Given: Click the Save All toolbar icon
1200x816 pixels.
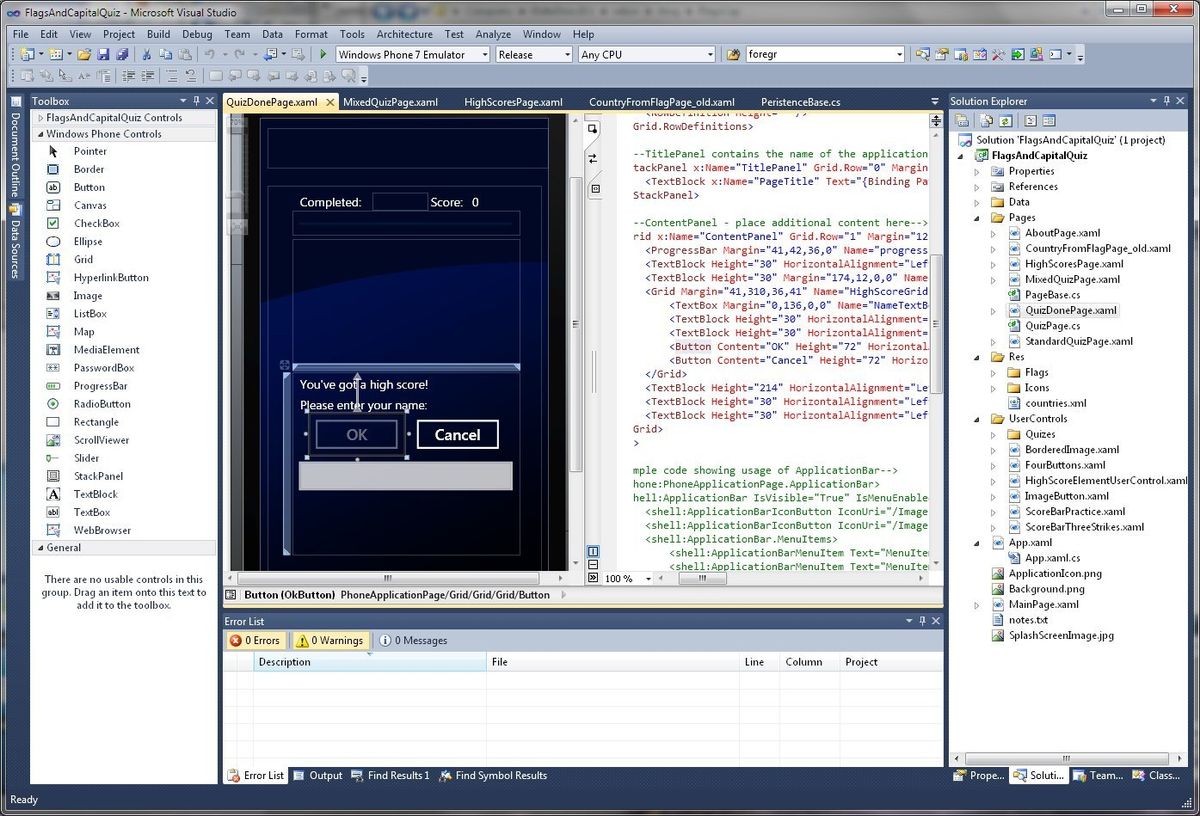Looking at the screenshot, I should [x=122, y=54].
